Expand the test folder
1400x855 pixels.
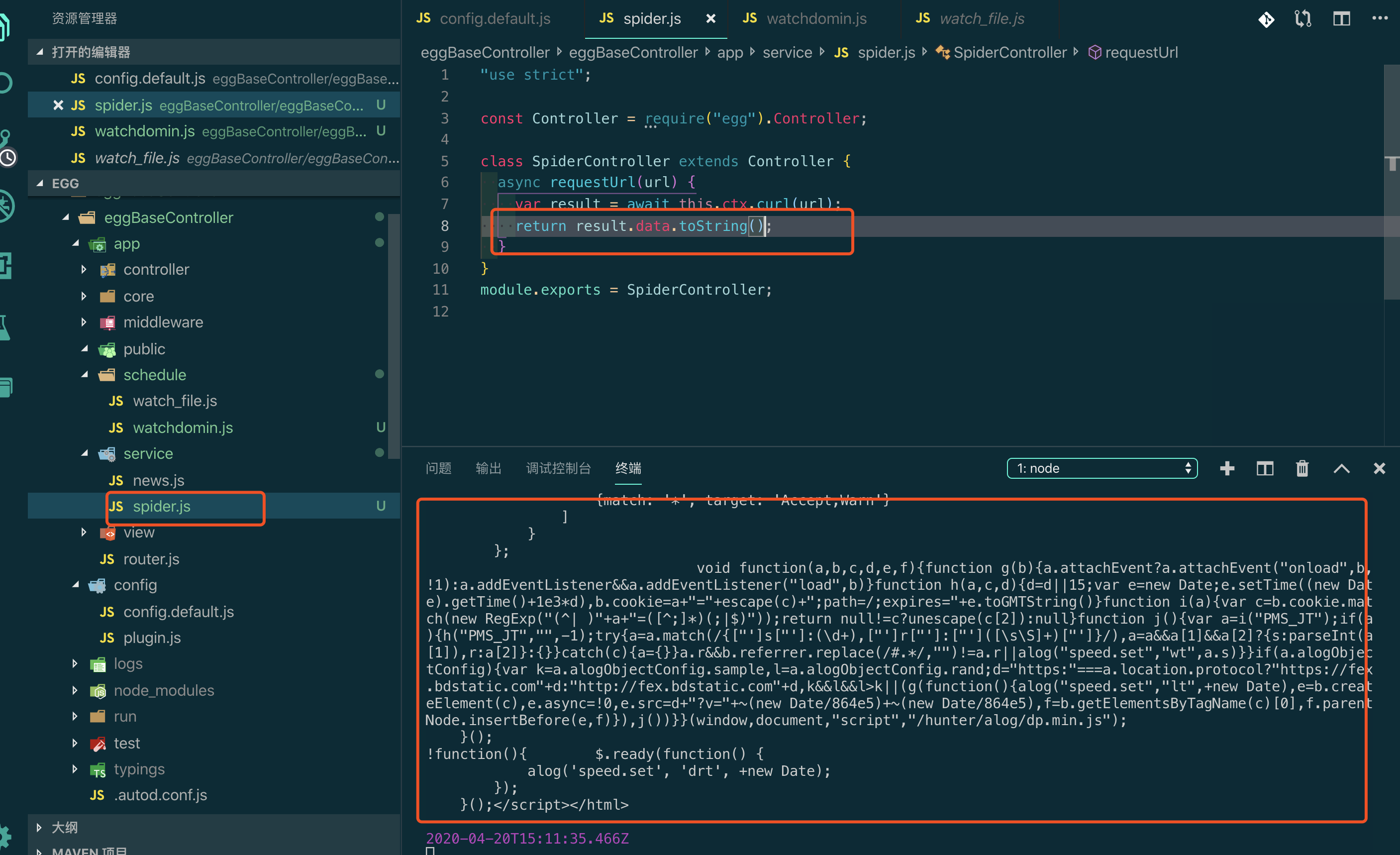pyautogui.click(x=75, y=743)
